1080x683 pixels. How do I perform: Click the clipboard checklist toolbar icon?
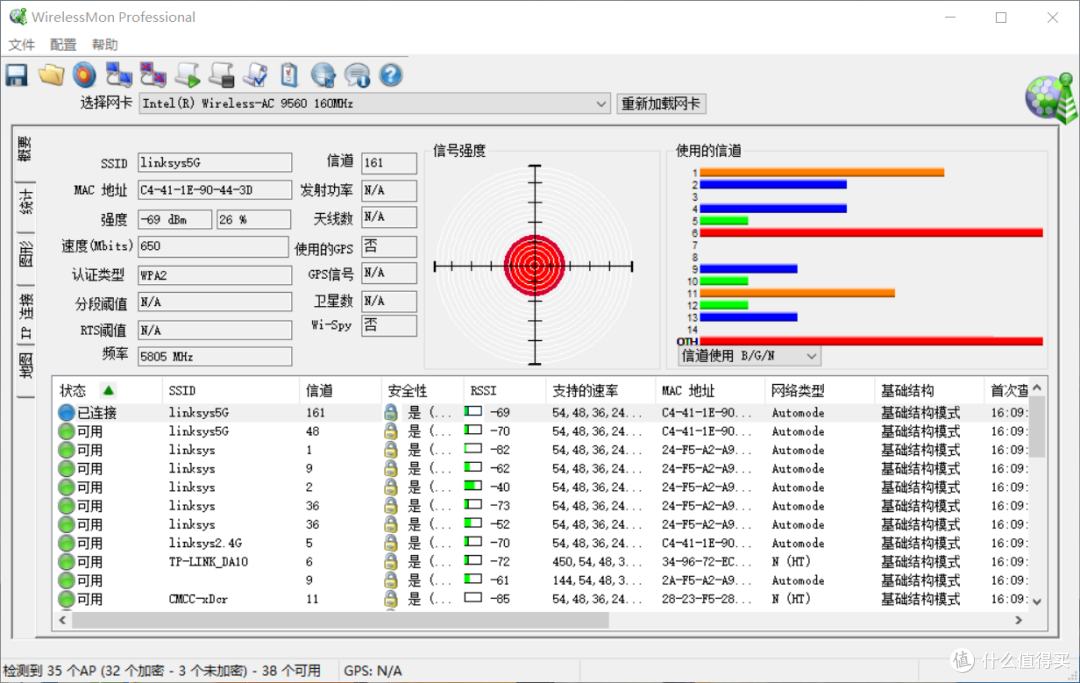click(x=289, y=75)
